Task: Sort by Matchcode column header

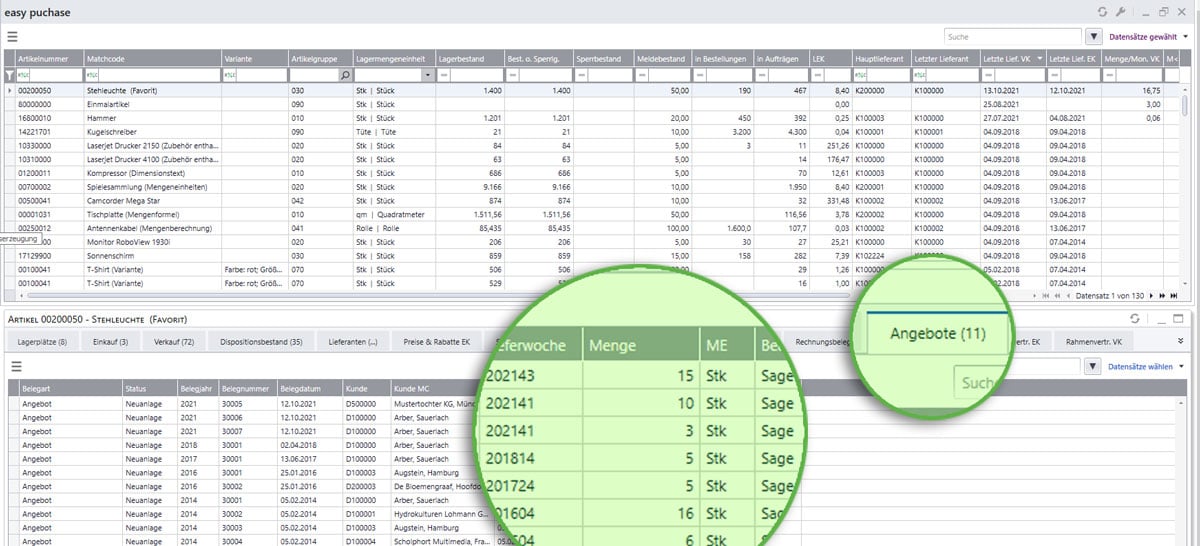Action: (x=152, y=59)
